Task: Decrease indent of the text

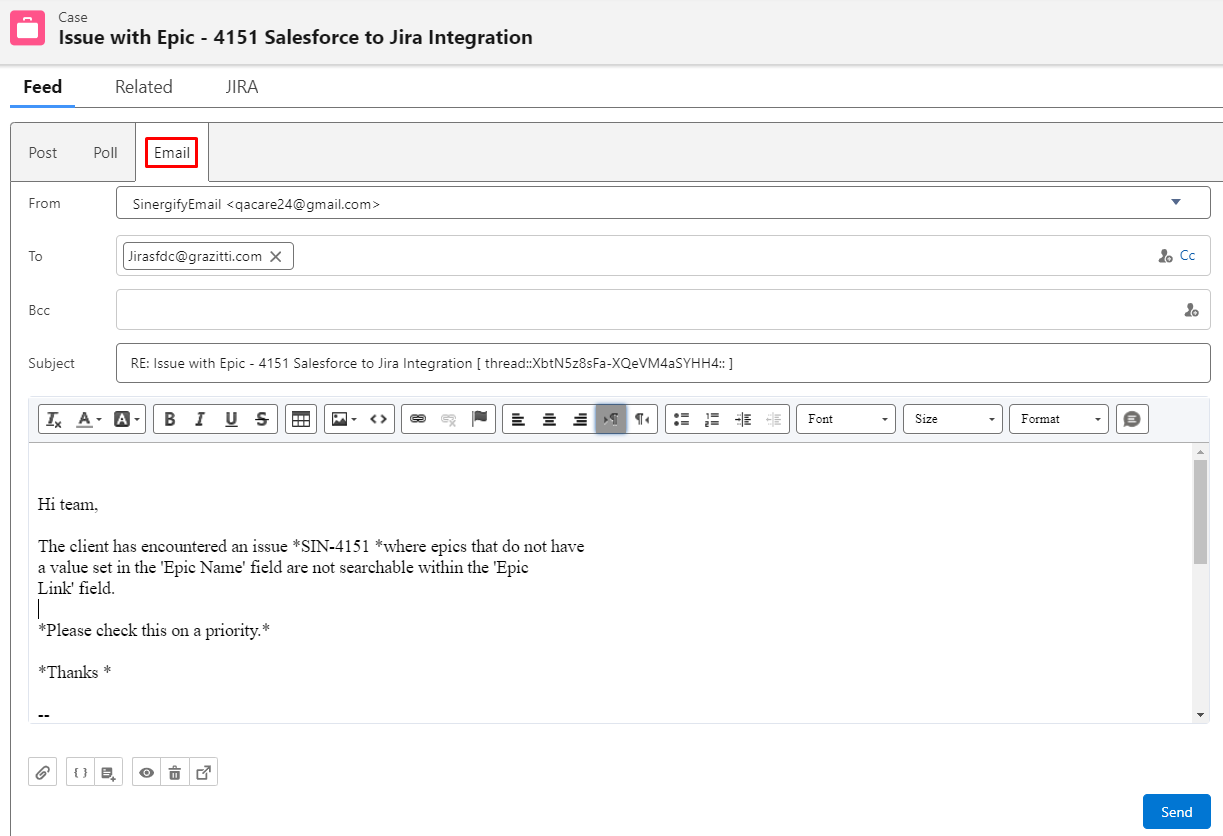Action: pos(773,419)
